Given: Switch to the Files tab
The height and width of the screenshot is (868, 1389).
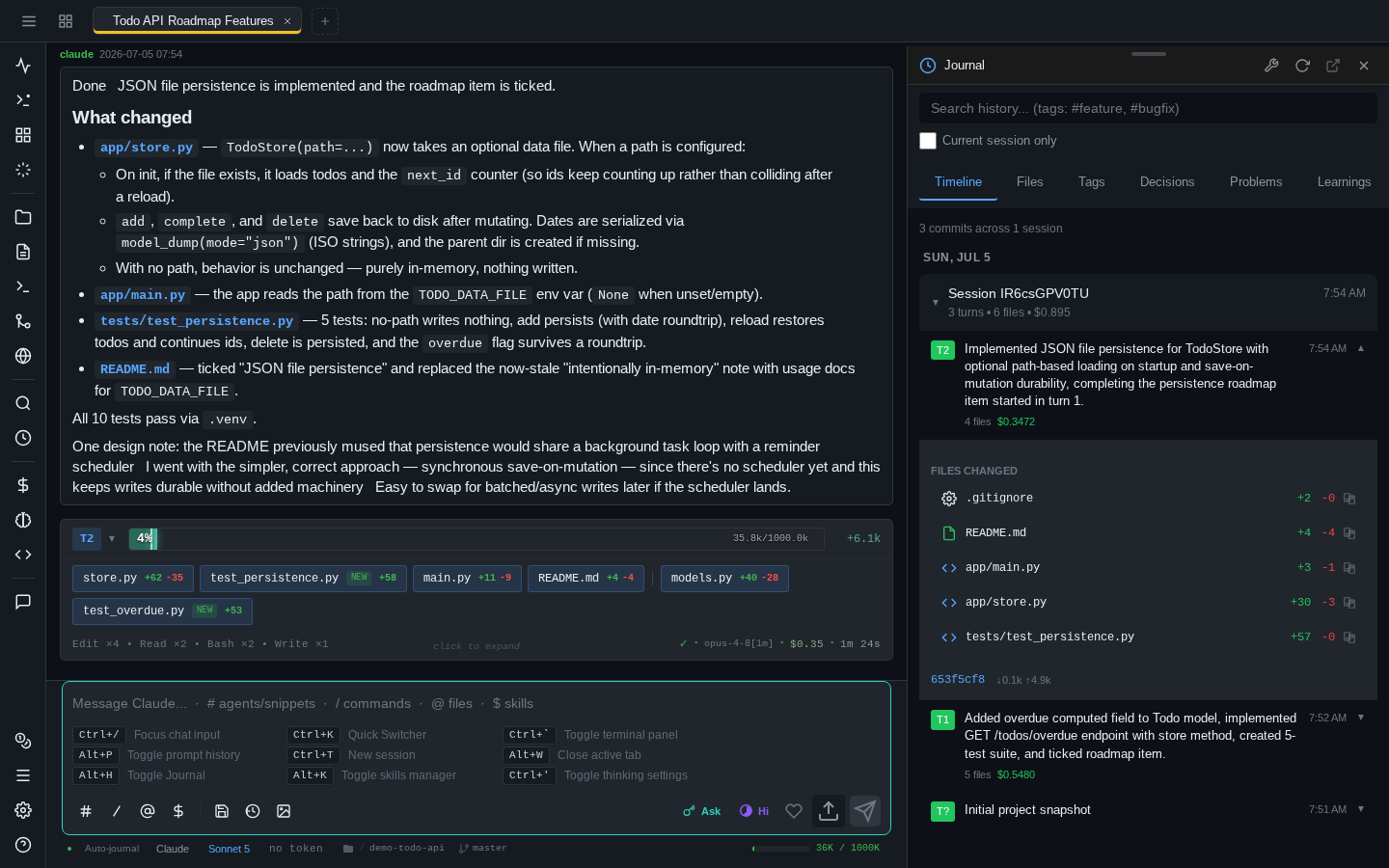Looking at the screenshot, I should 1029,181.
